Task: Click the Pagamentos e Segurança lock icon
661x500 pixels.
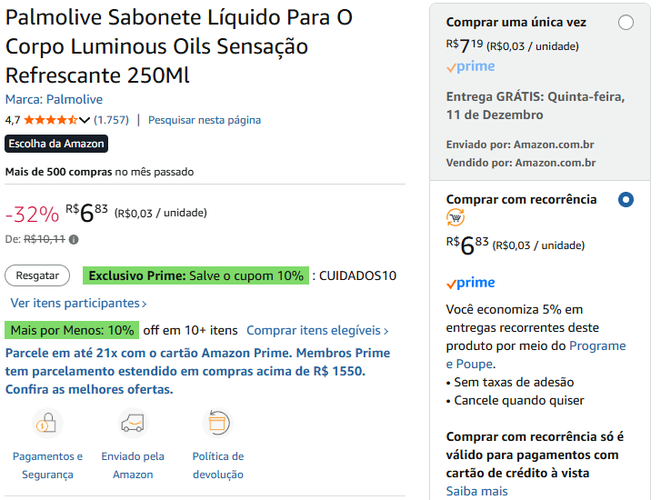Action: (47, 423)
